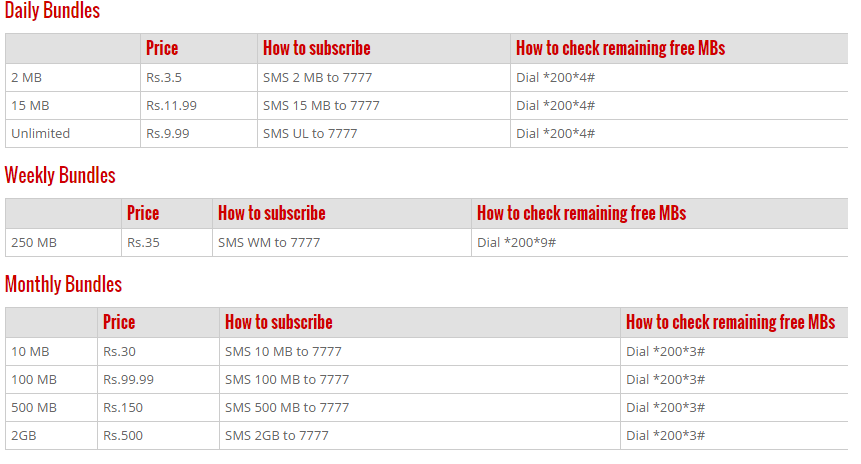The width and height of the screenshot is (861, 464).
Task: Select the 2GB monthly bundle label
Action: pyautogui.click(x=52, y=435)
